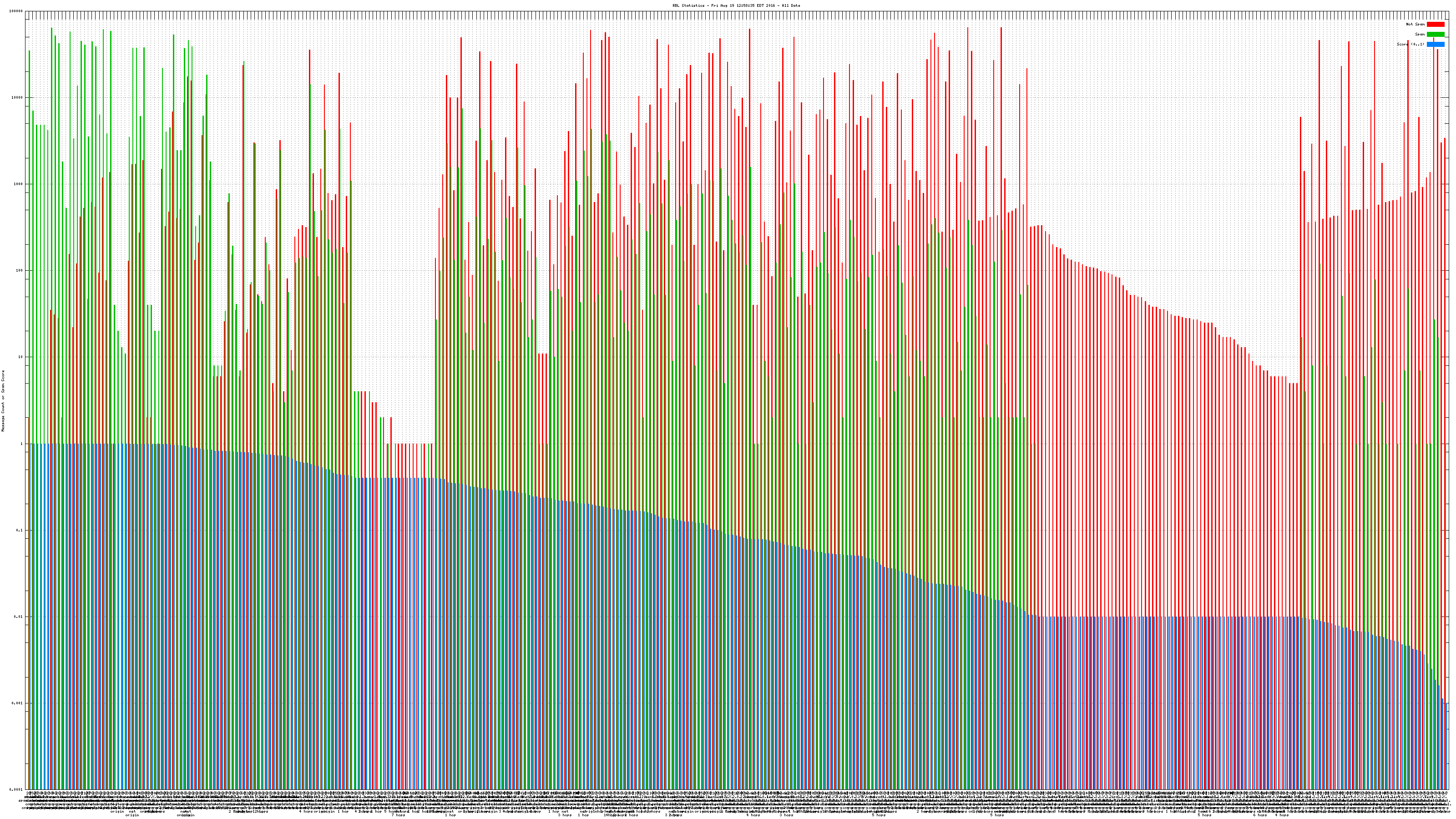The image size is (1456, 819).
Task: Click the 10000 y-axis tick label
Action: point(17,98)
